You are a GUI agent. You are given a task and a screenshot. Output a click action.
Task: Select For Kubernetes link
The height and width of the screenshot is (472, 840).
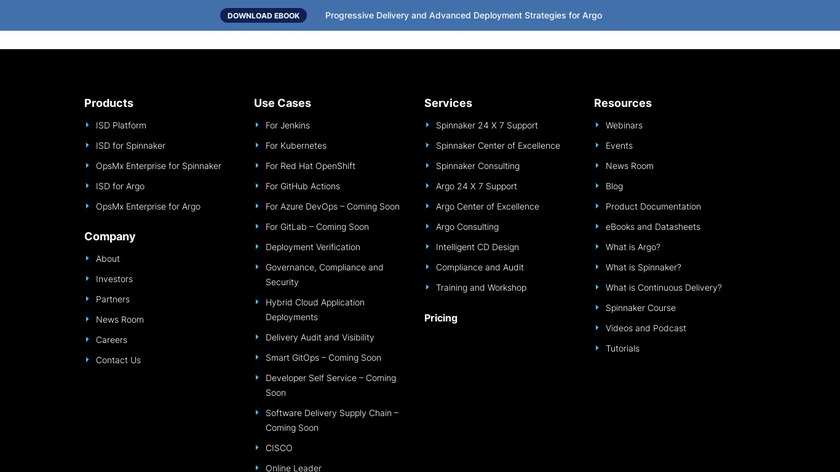(x=296, y=146)
